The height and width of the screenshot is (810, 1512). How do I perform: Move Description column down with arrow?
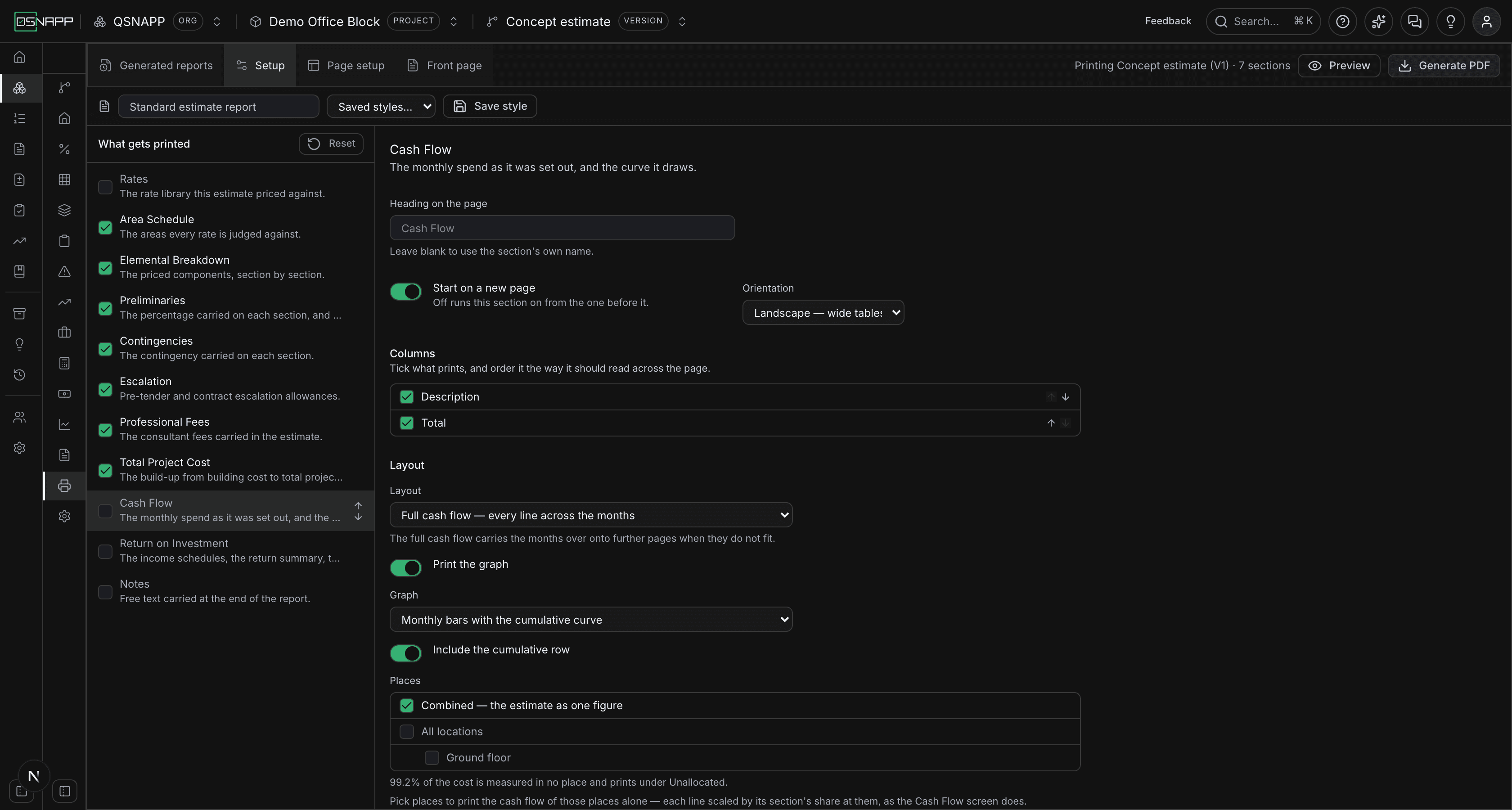(1065, 397)
